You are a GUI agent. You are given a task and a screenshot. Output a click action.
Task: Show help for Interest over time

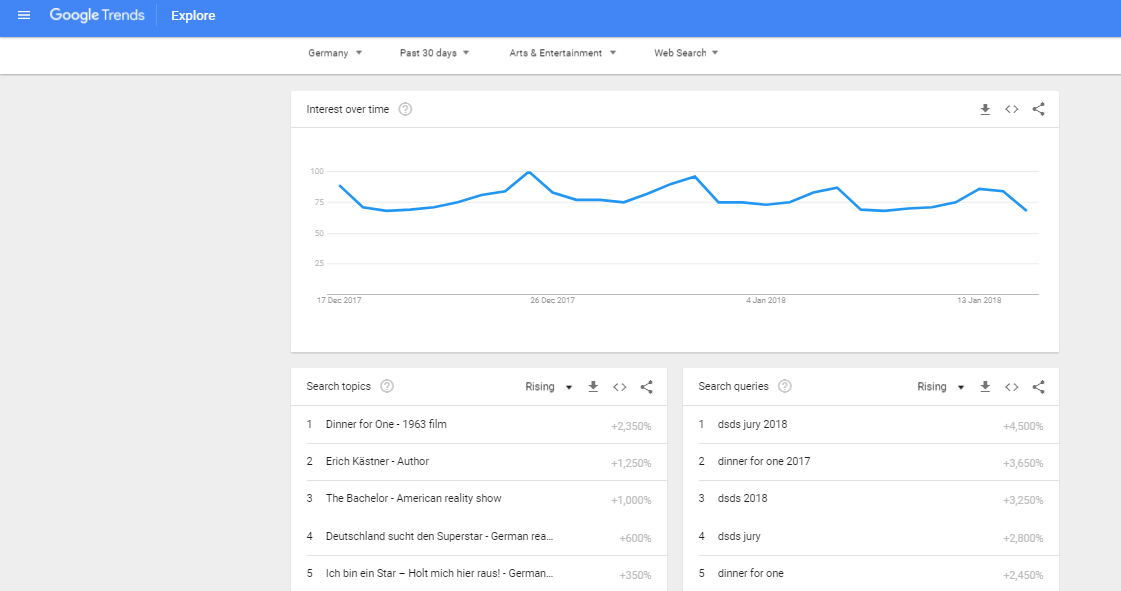405,109
